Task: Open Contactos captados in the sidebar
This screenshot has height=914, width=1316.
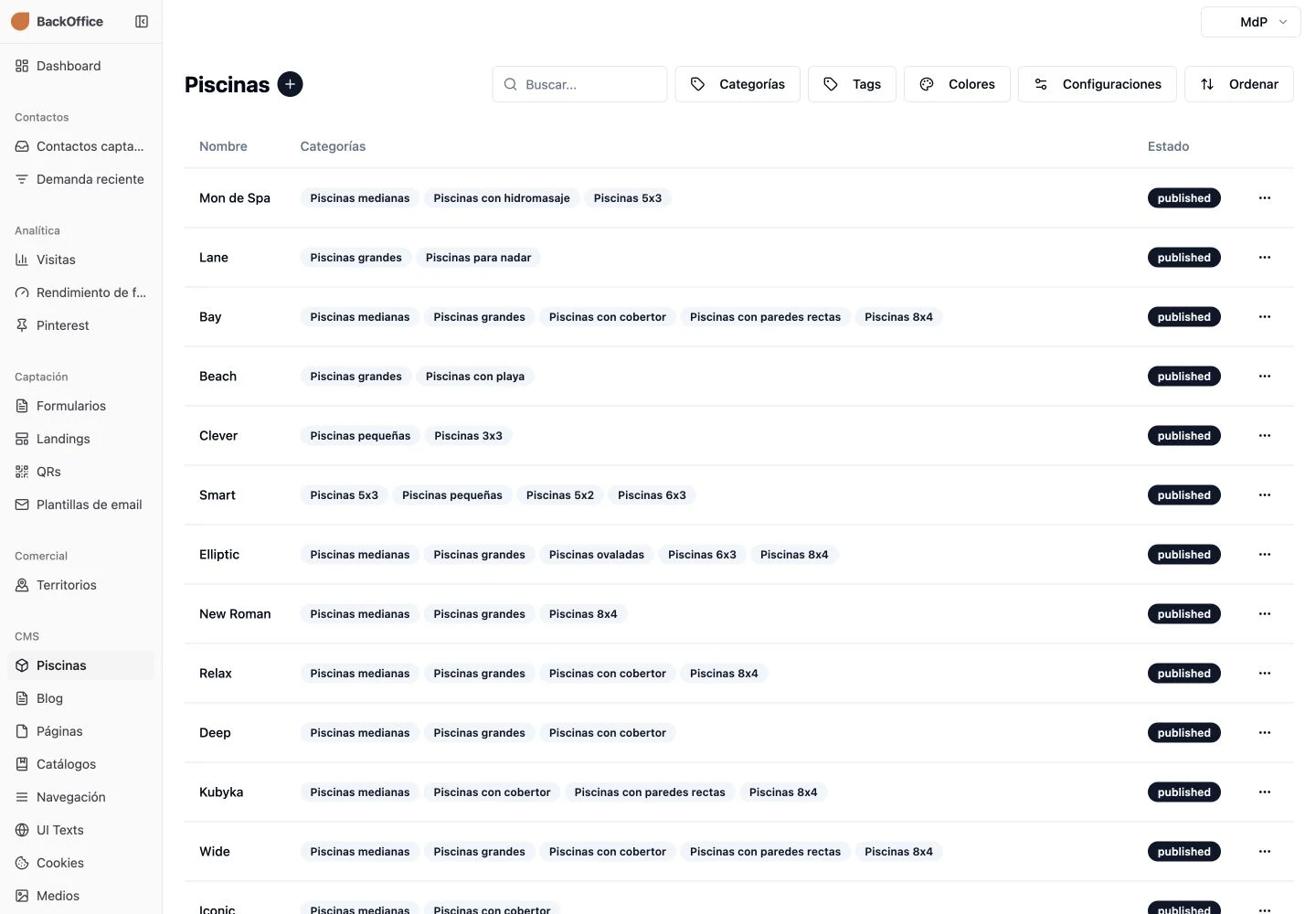Action: (x=80, y=146)
